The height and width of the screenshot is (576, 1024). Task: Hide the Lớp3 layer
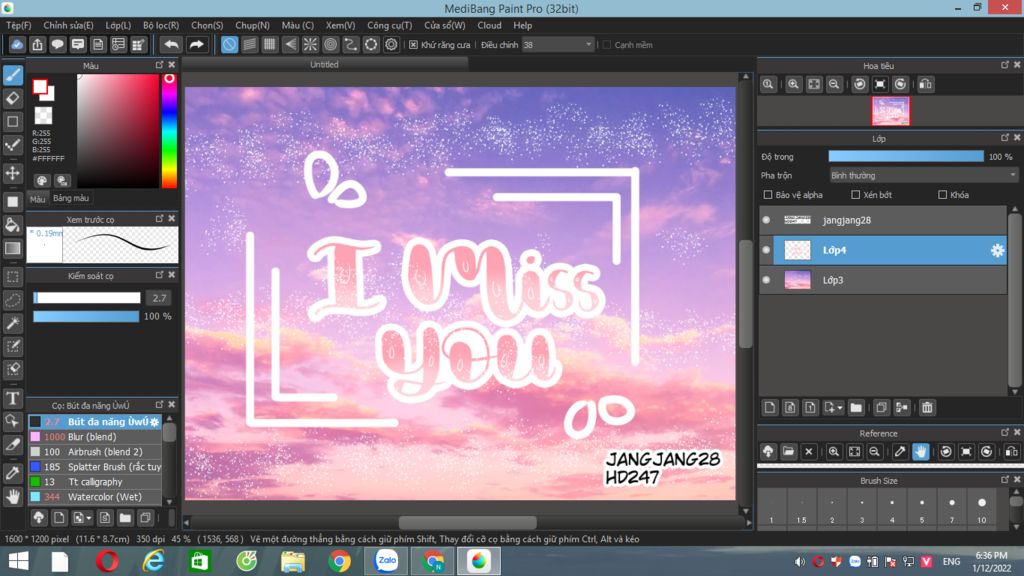[x=767, y=280]
